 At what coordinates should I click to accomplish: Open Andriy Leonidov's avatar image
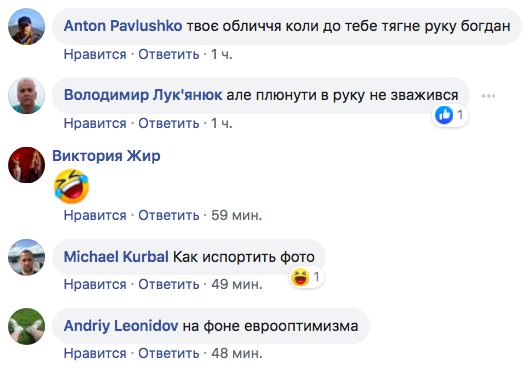[x=26, y=326]
